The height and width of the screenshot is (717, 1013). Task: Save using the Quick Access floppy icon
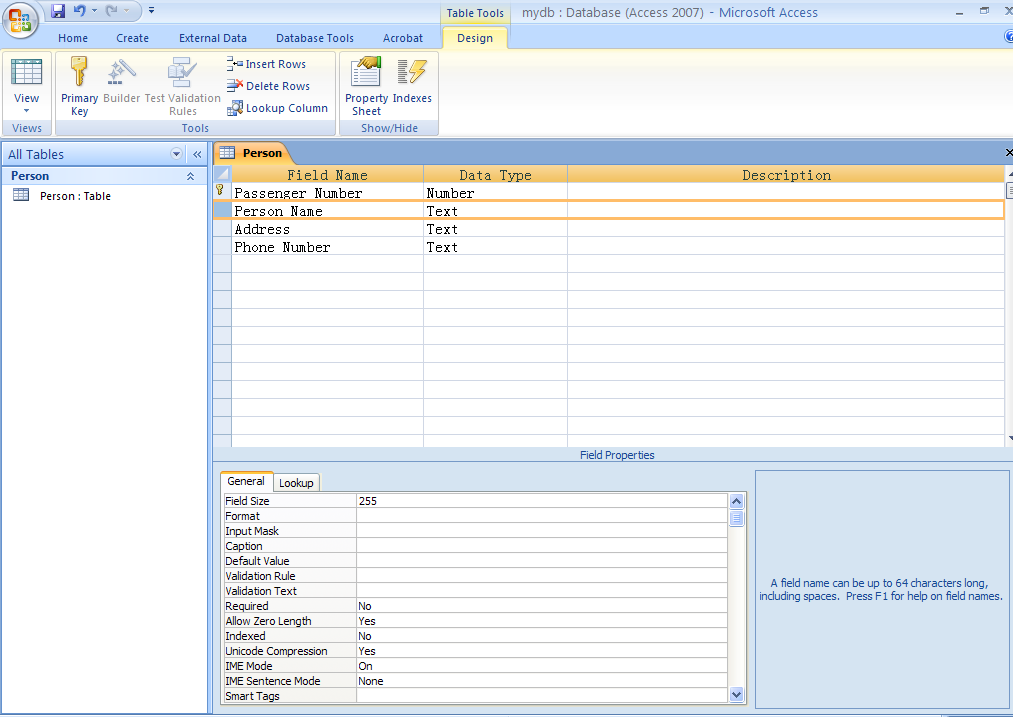pyautogui.click(x=58, y=11)
